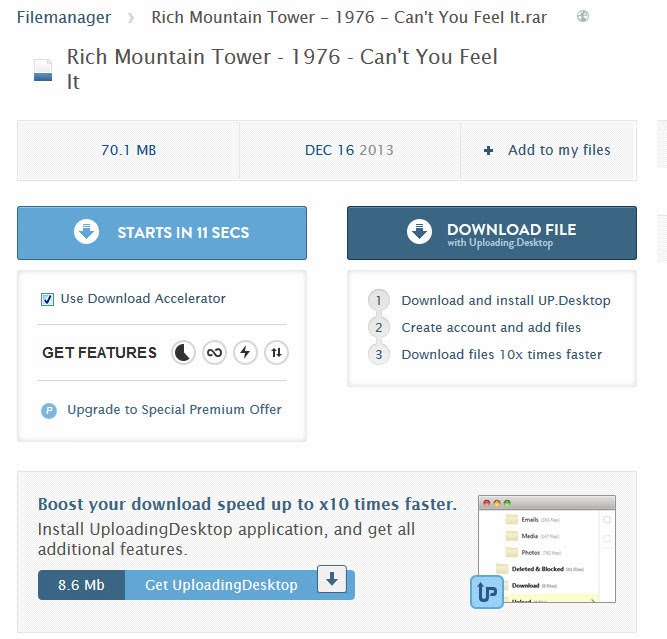Click the arrow icon on Download File button
667x639 pixels.
click(419, 232)
